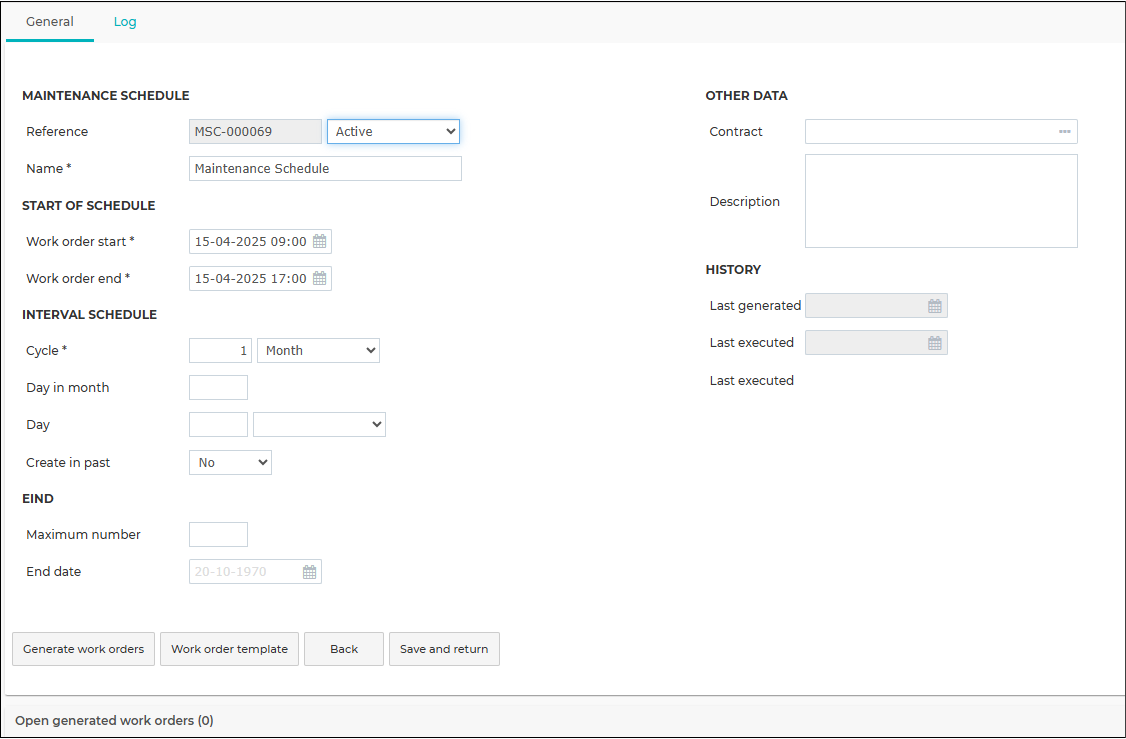This screenshot has height=739, width=1126.
Task: Click calendar icon in Last executed field
Action: click(934, 343)
